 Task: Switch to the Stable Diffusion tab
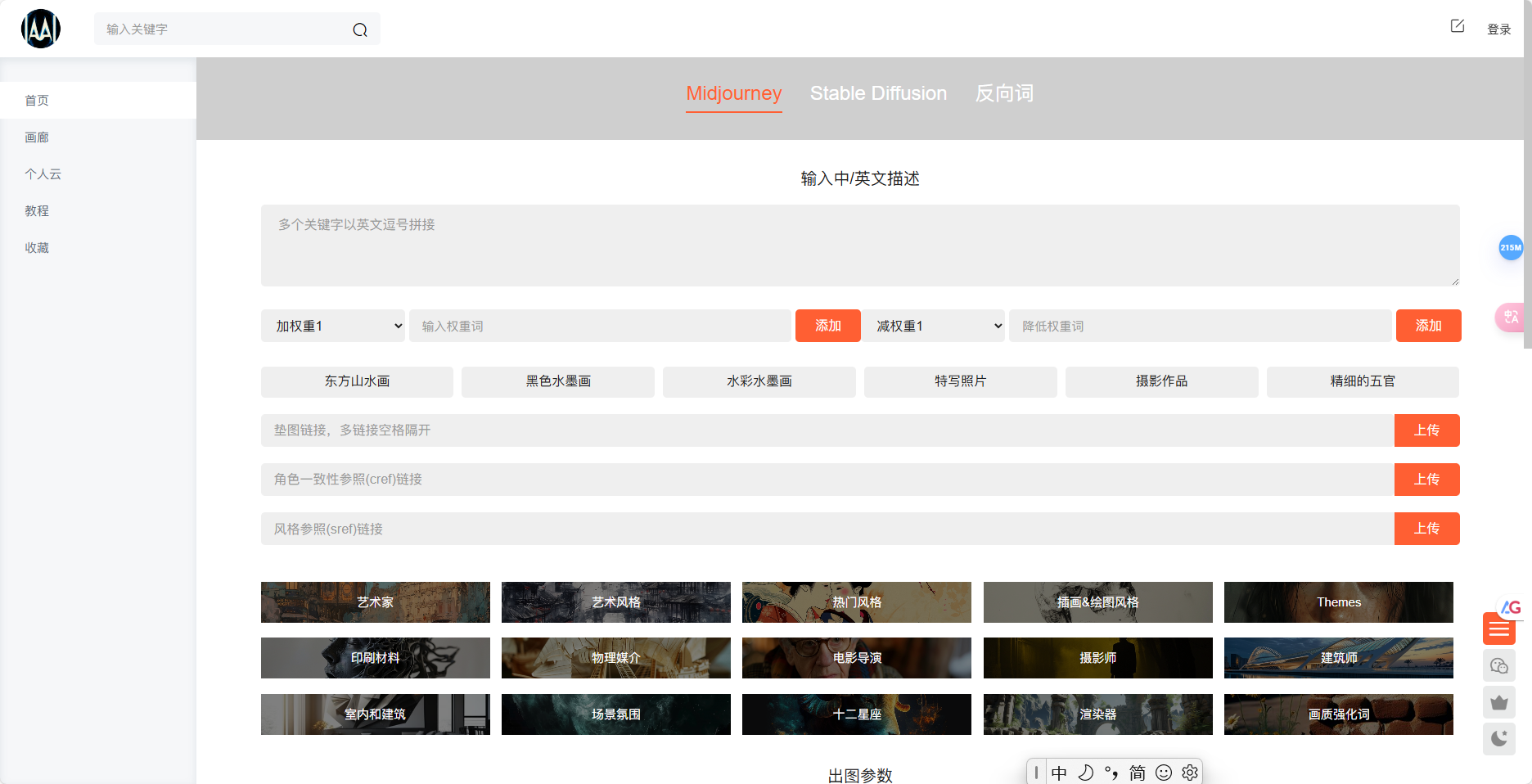[x=878, y=93]
